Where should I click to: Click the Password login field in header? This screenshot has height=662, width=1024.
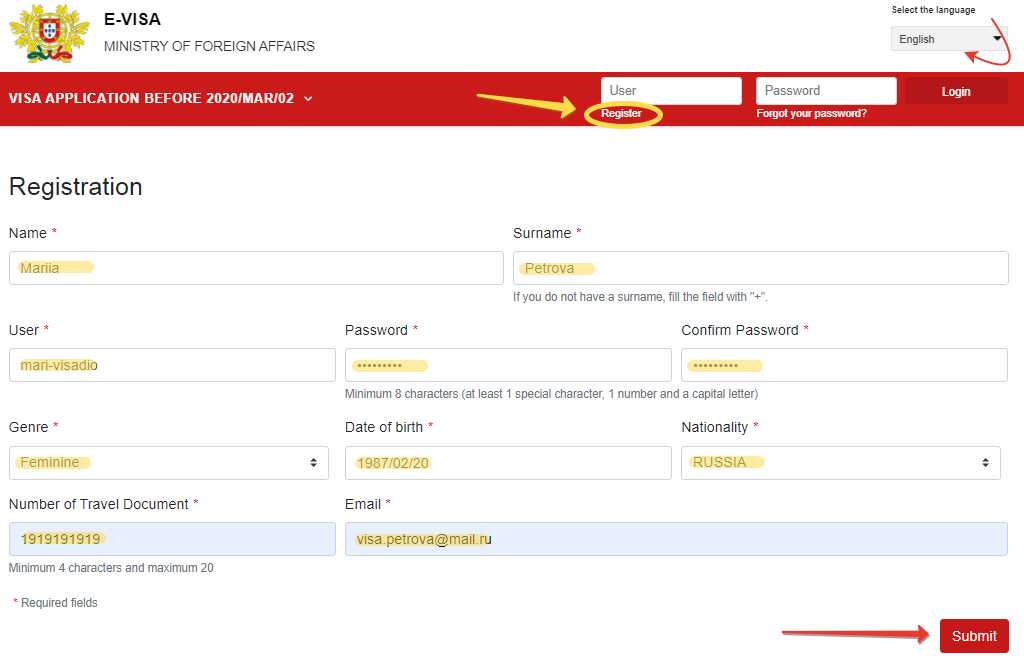pyautogui.click(x=826, y=91)
